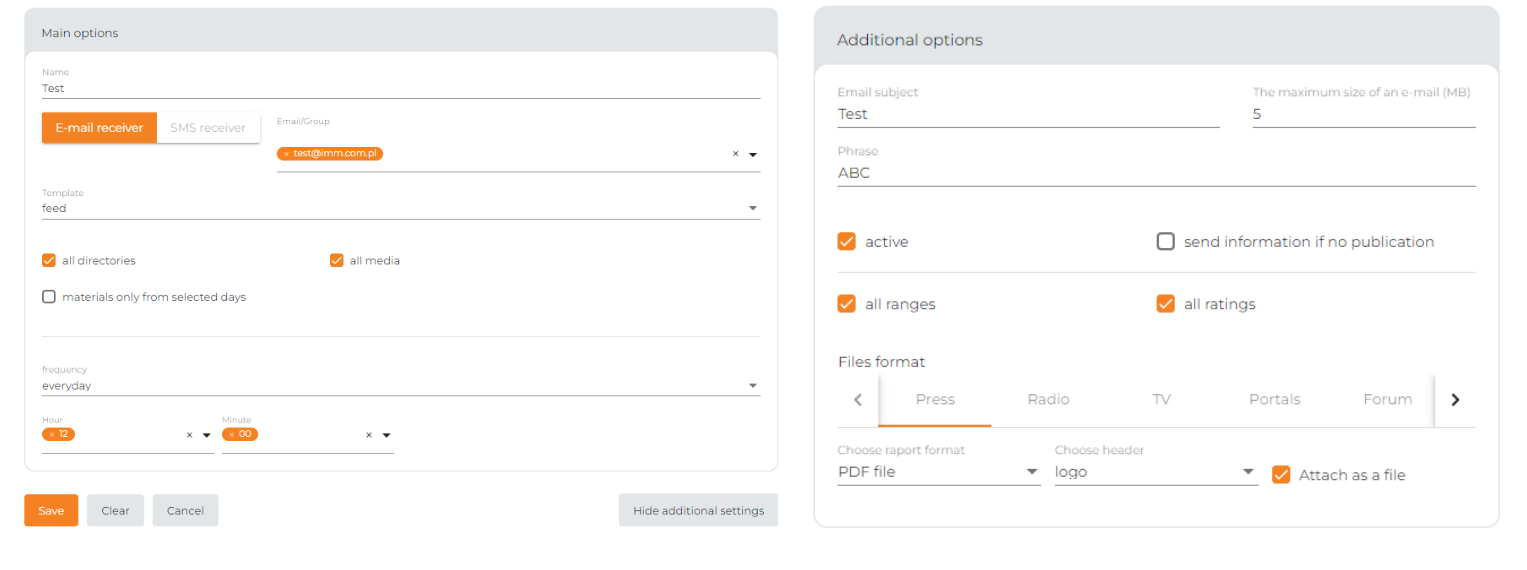Open the Choose raport format dropdown
This screenshot has height=570, width=1527.
939,472
